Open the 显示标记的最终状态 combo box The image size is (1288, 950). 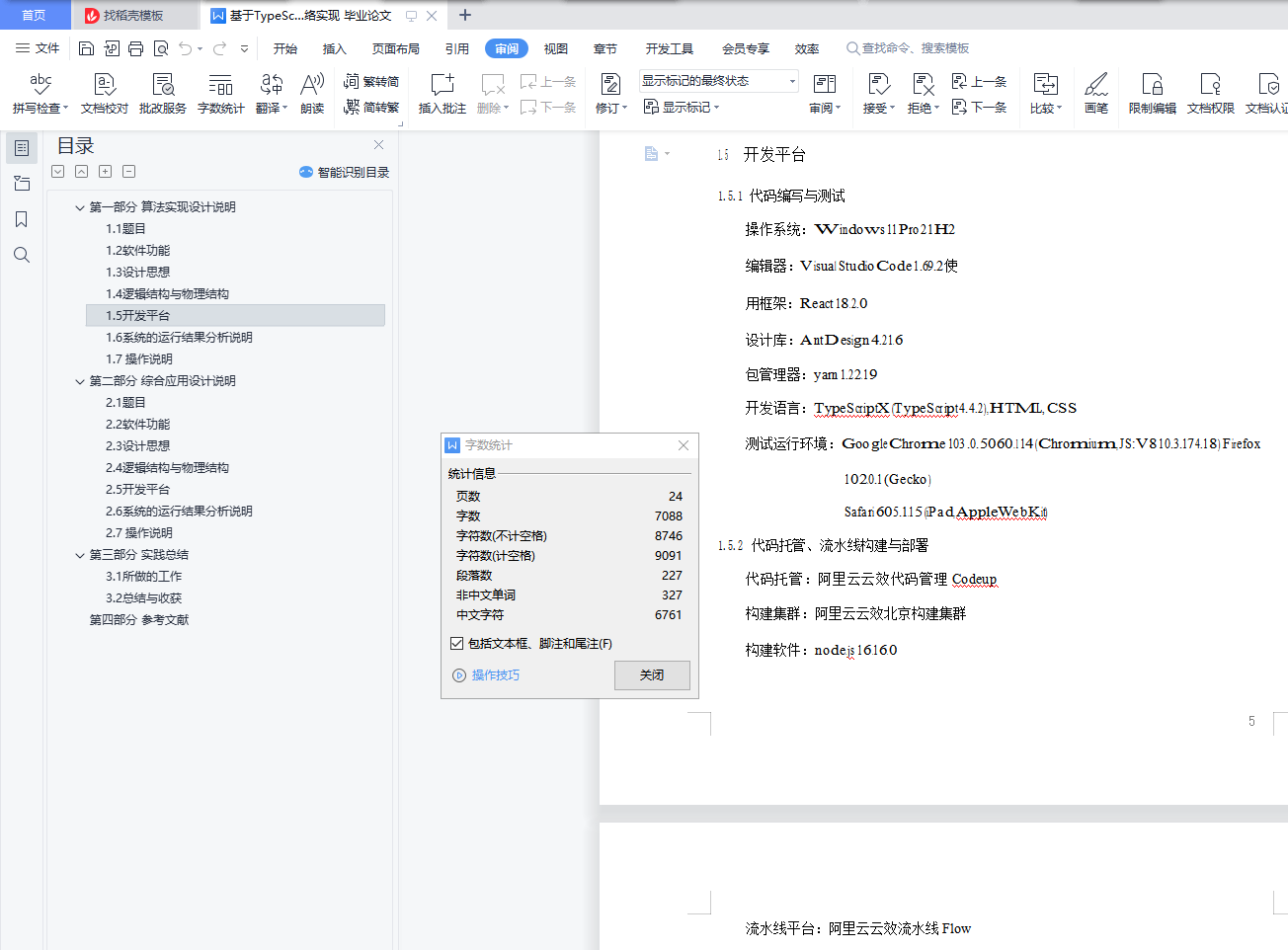tap(718, 81)
